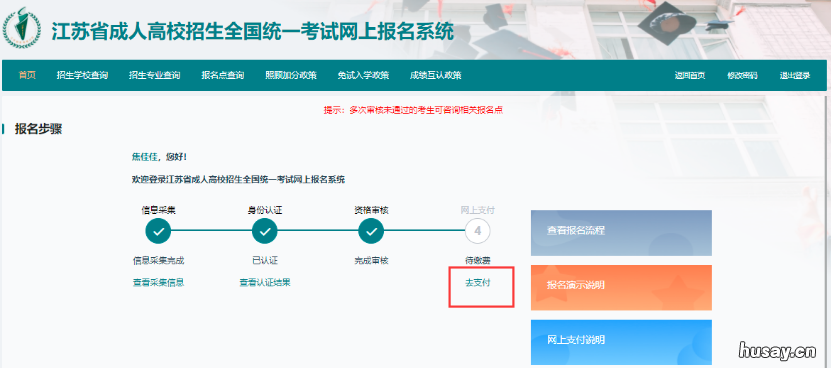Viewport: 831px width, 368px height.
Task: Click 修改密码 to change password
Action: click(x=742, y=75)
